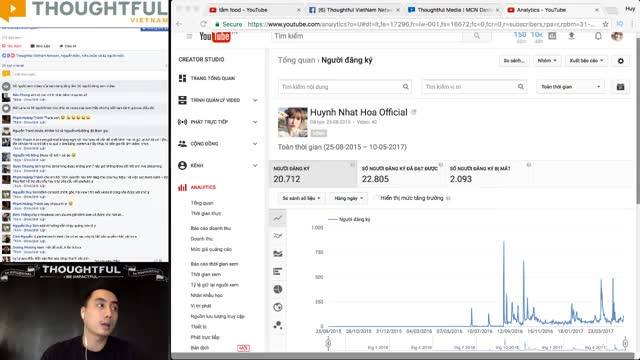Image resolution: width=640 pixels, height=360 pixels.
Task: Click the YouTube upload icon
Action: (571, 36)
